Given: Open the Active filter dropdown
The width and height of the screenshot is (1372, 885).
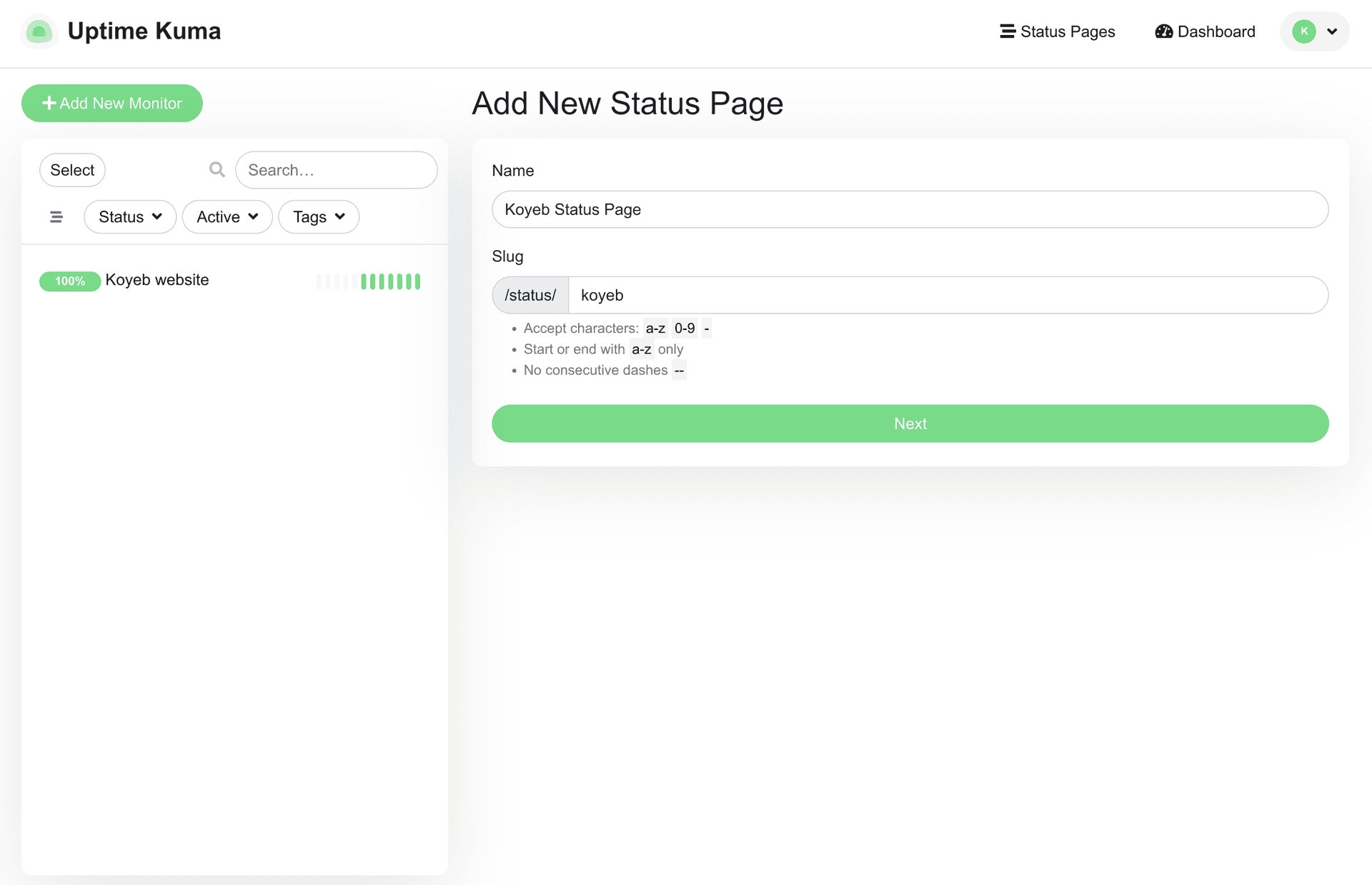Looking at the screenshot, I should (x=227, y=217).
